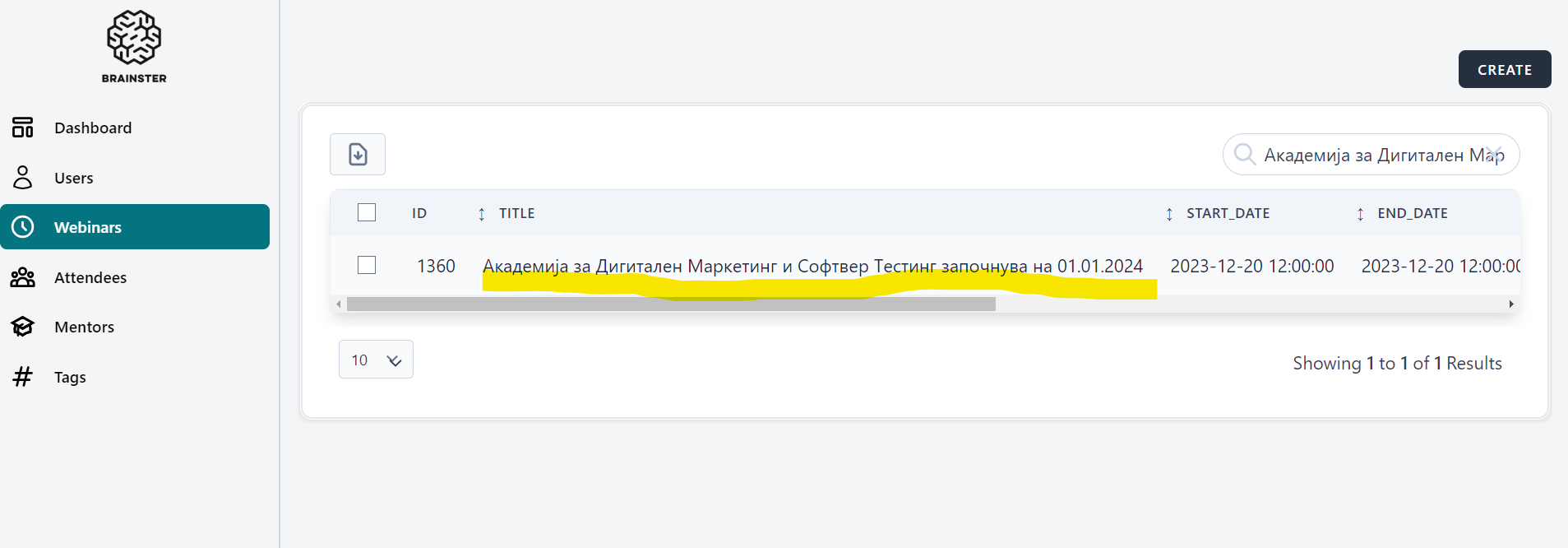Click the Dashboard layout icon
Image resolution: width=1568 pixels, height=548 pixels.
click(23, 128)
